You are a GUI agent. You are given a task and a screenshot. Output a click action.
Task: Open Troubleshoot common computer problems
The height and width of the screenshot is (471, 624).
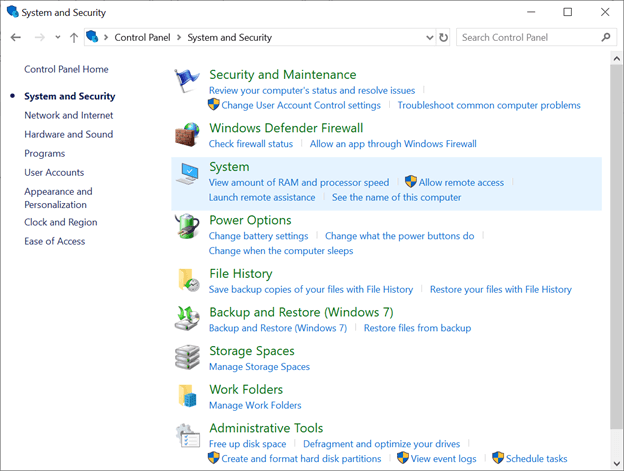pos(489,105)
